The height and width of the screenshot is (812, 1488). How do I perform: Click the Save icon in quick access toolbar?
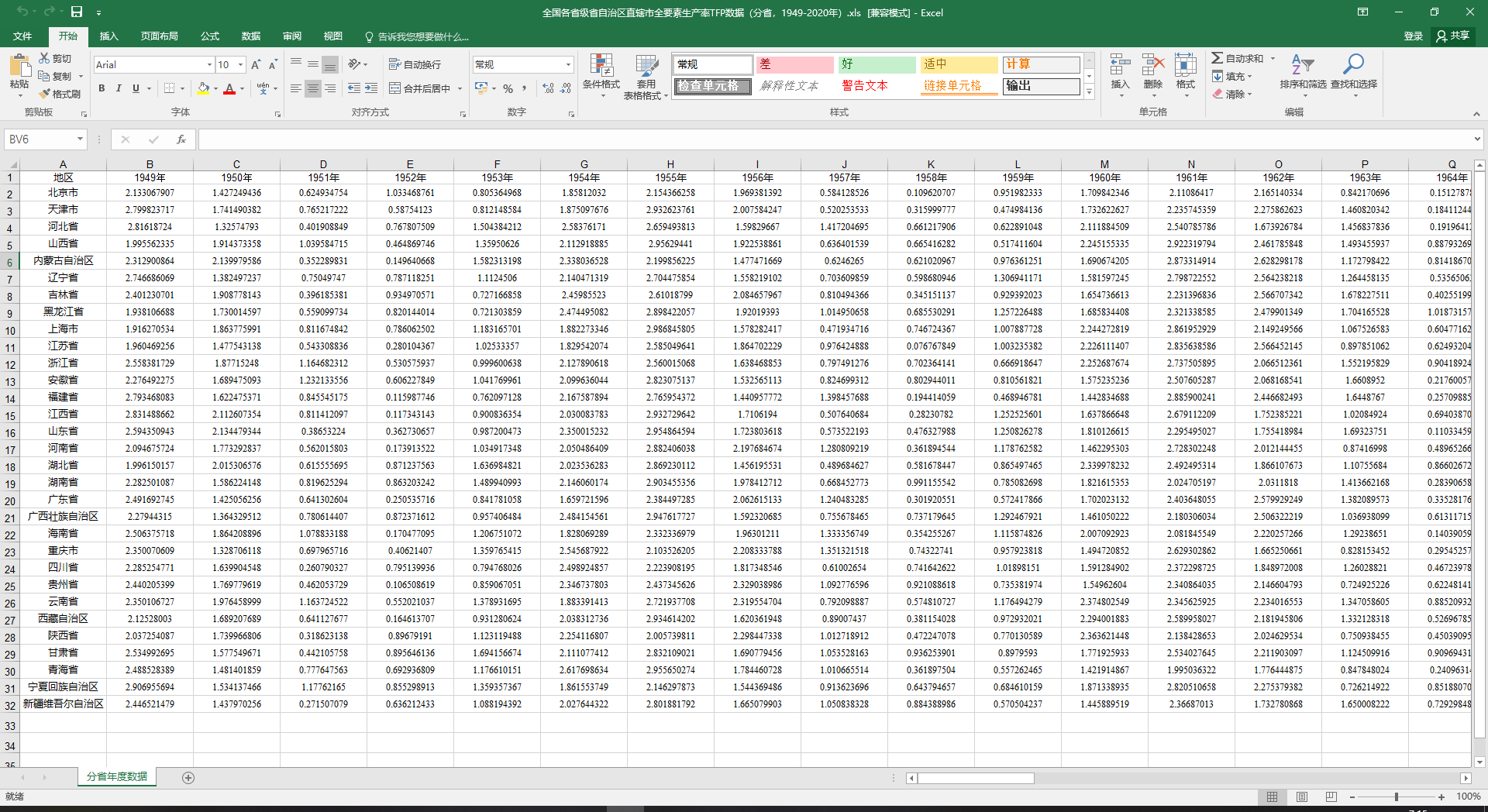[x=77, y=12]
